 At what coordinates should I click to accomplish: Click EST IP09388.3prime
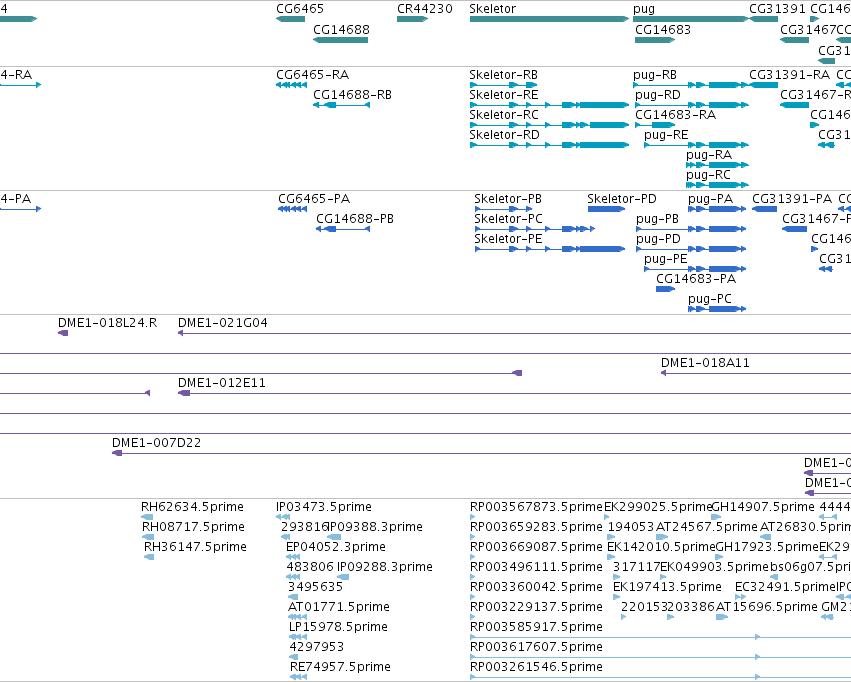click(x=334, y=537)
